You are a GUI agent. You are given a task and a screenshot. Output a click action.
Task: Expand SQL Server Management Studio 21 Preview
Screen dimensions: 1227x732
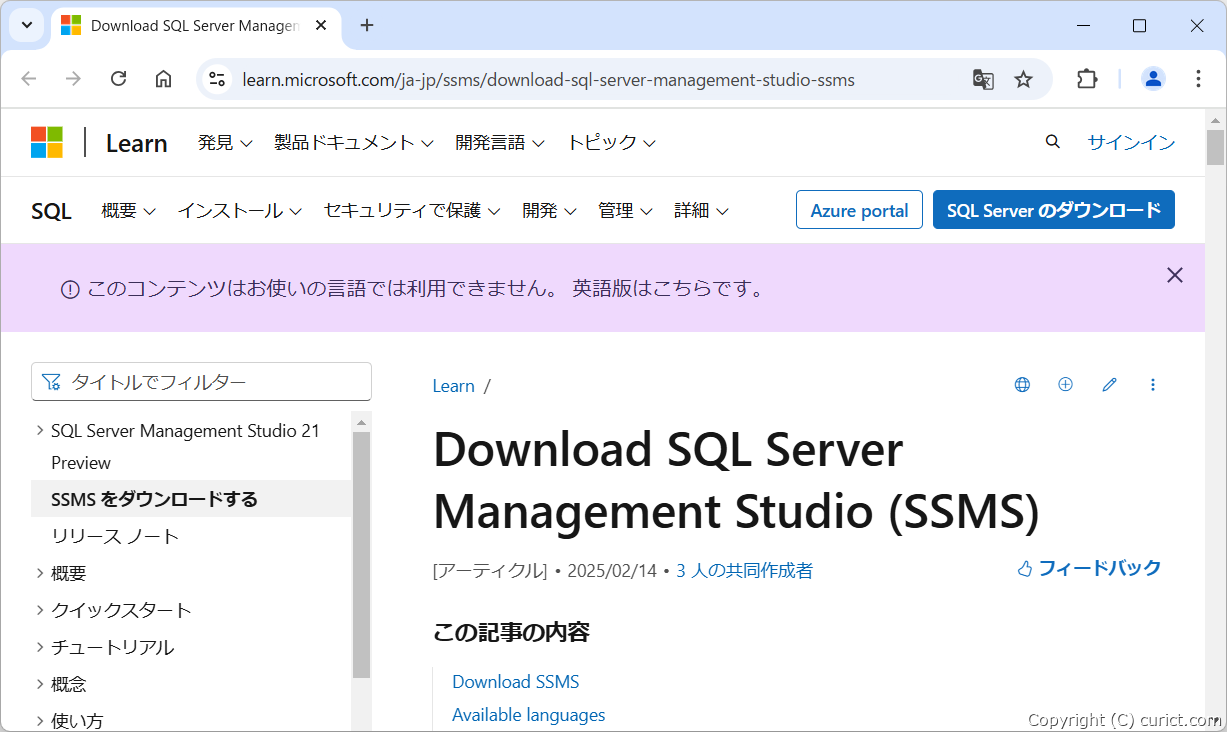point(185,447)
